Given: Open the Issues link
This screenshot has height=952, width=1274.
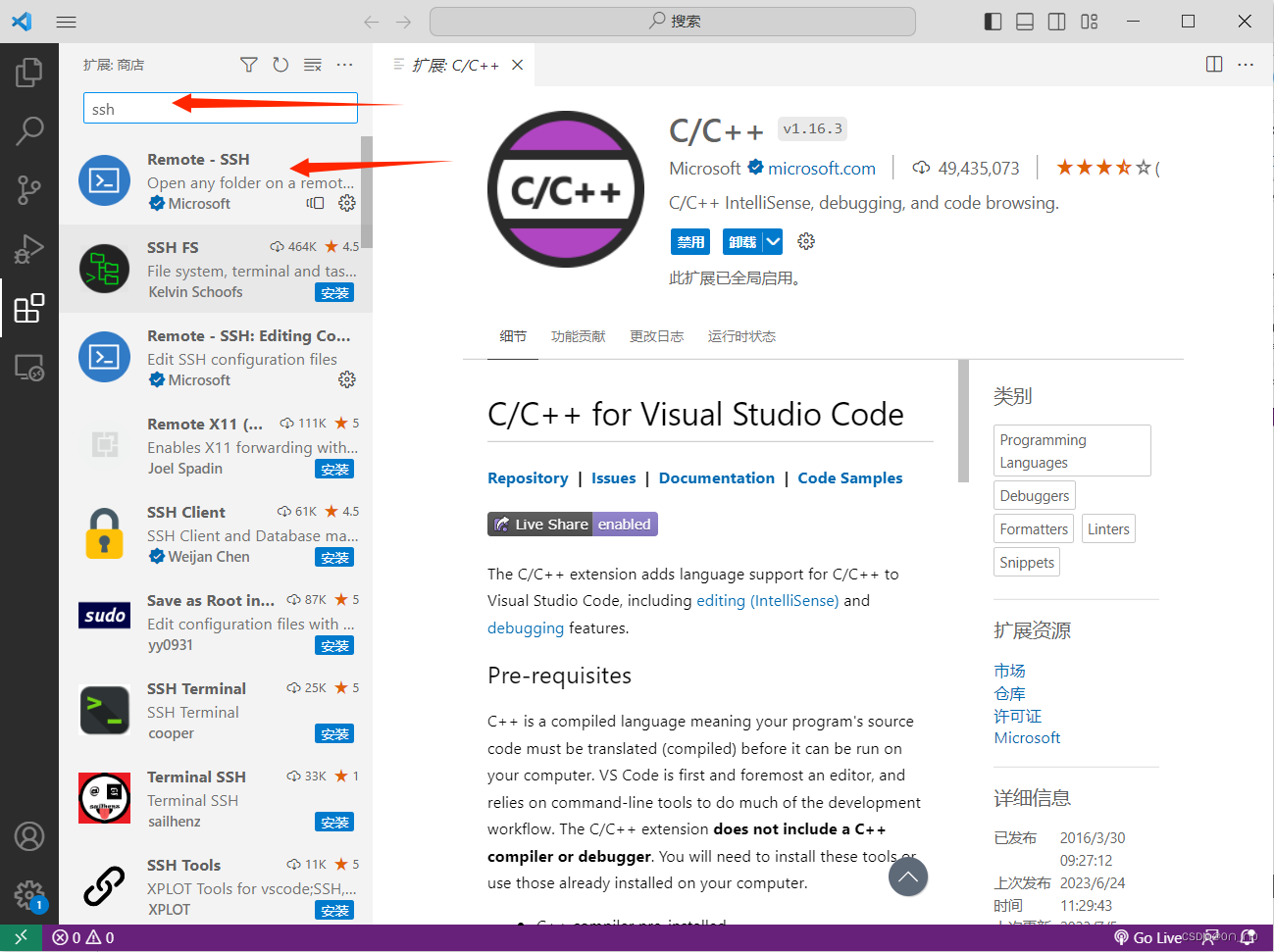Looking at the screenshot, I should [x=614, y=477].
